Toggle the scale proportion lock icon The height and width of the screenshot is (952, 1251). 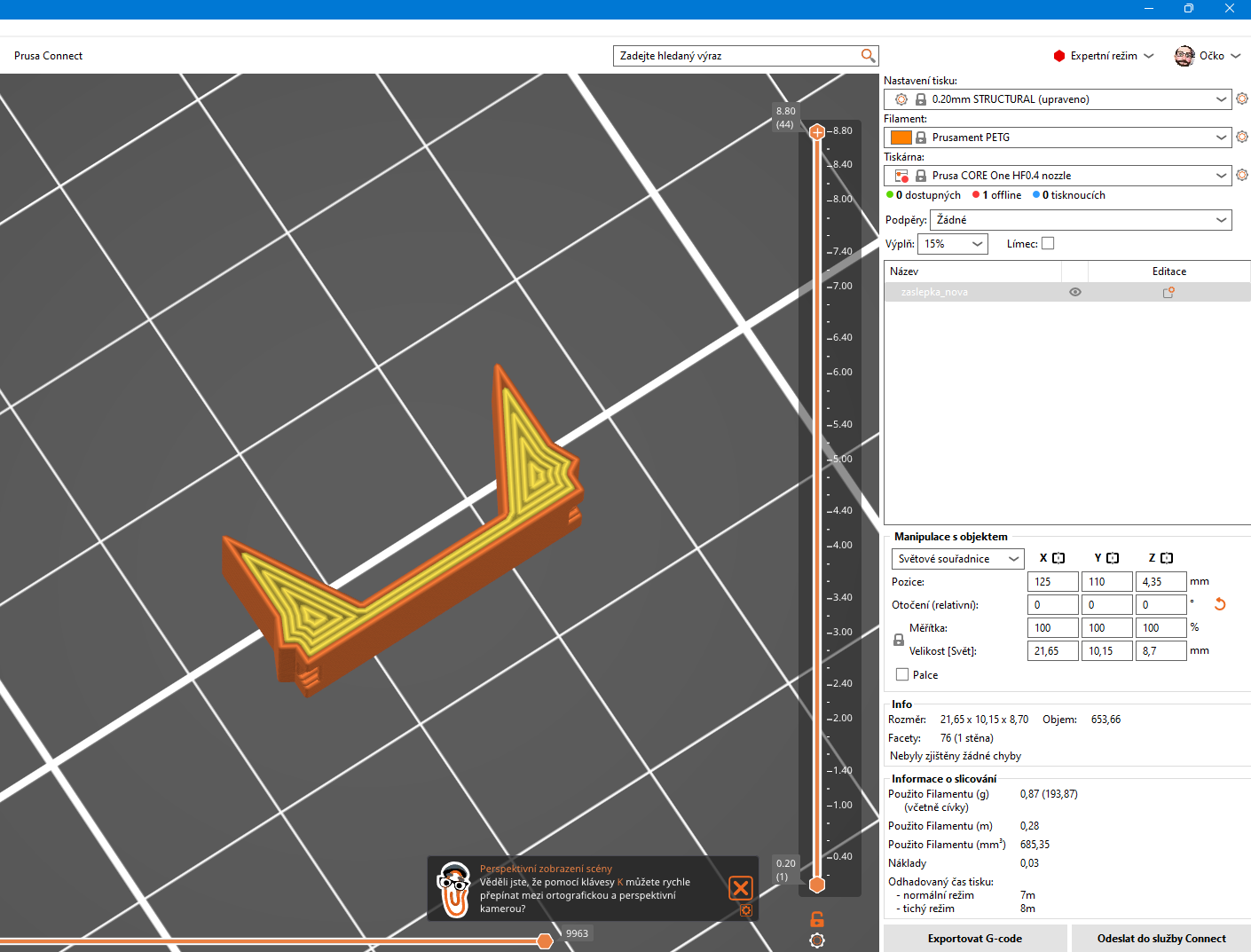click(x=899, y=640)
